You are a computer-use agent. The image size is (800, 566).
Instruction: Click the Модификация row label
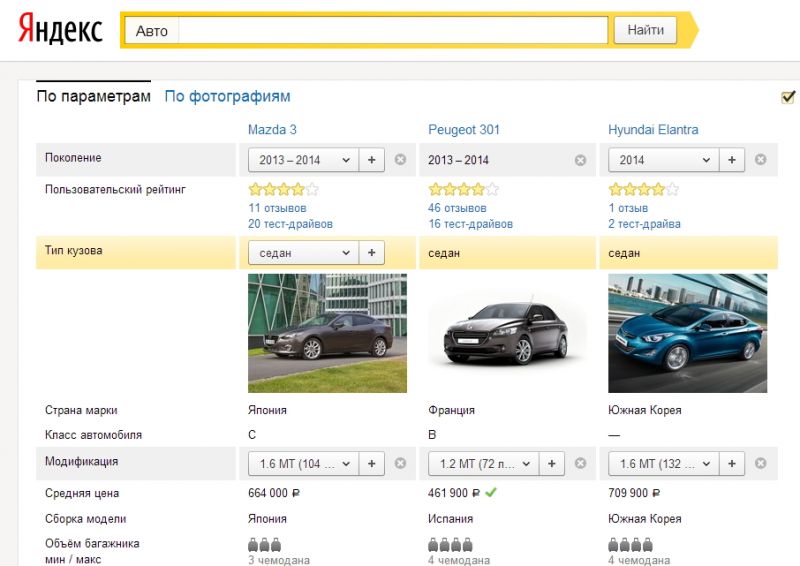(x=81, y=461)
